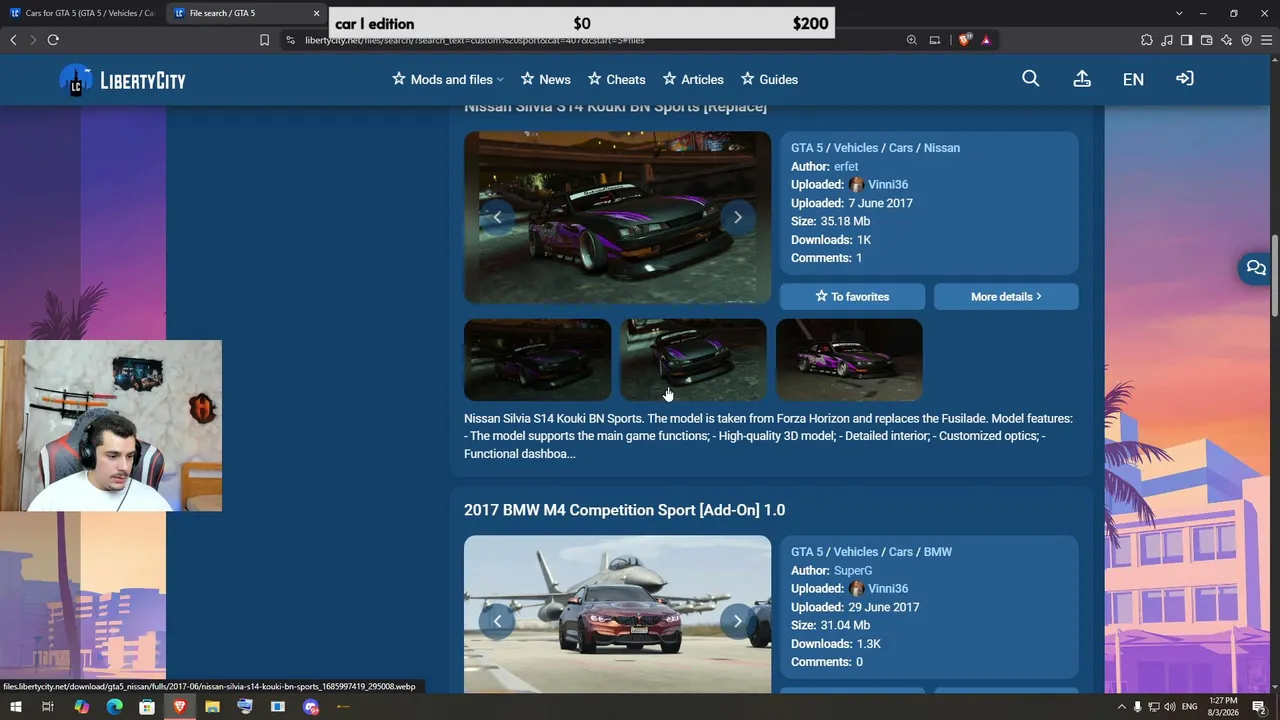The width and height of the screenshot is (1280, 720).
Task: Open the browser extensions puzzle icon
Action: pos(1147,40)
